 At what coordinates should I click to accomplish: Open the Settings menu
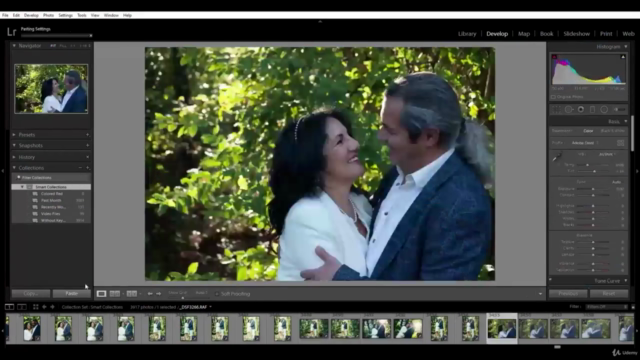pos(65,15)
